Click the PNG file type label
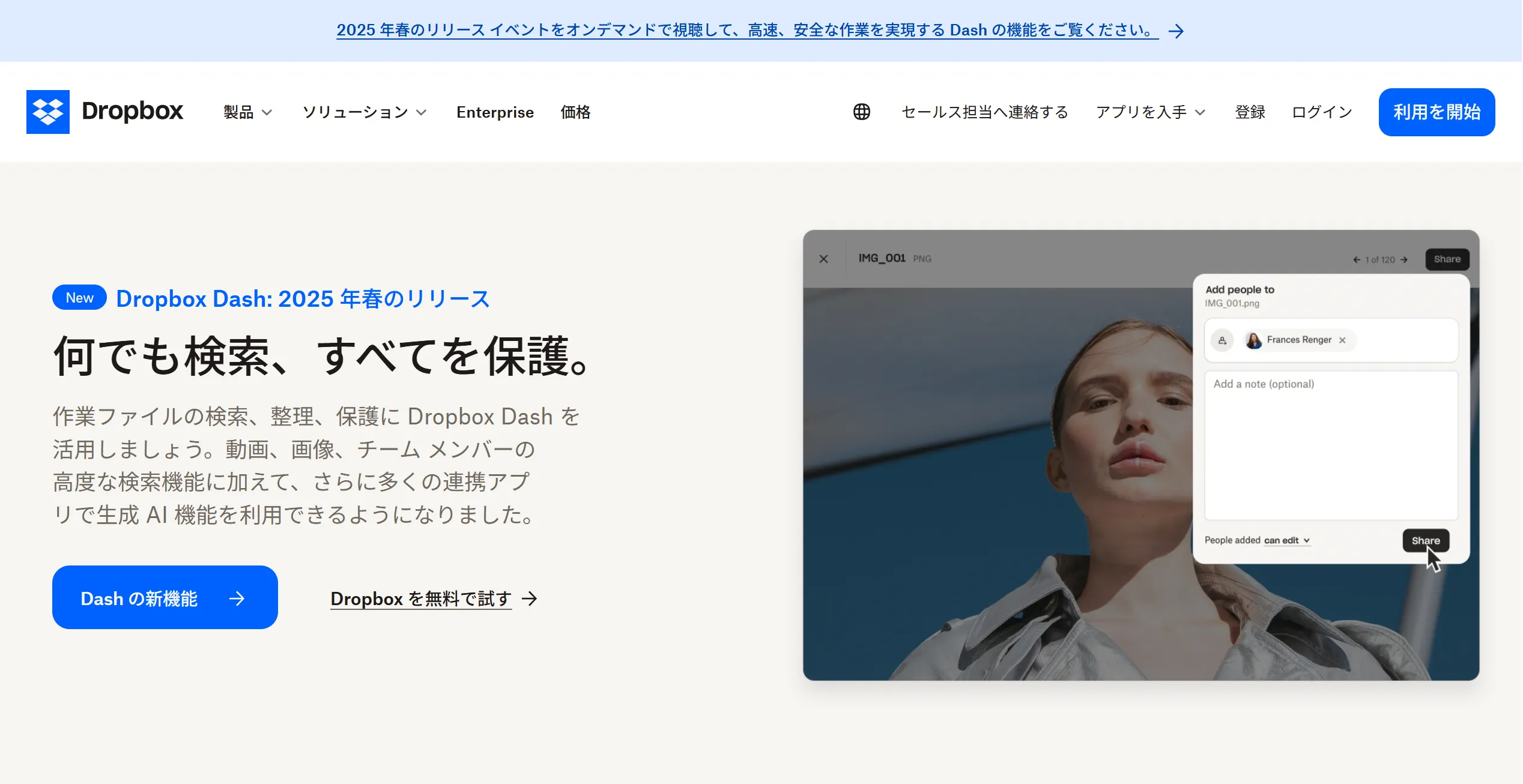This screenshot has width=1523, height=784. (x=922, y=259)
